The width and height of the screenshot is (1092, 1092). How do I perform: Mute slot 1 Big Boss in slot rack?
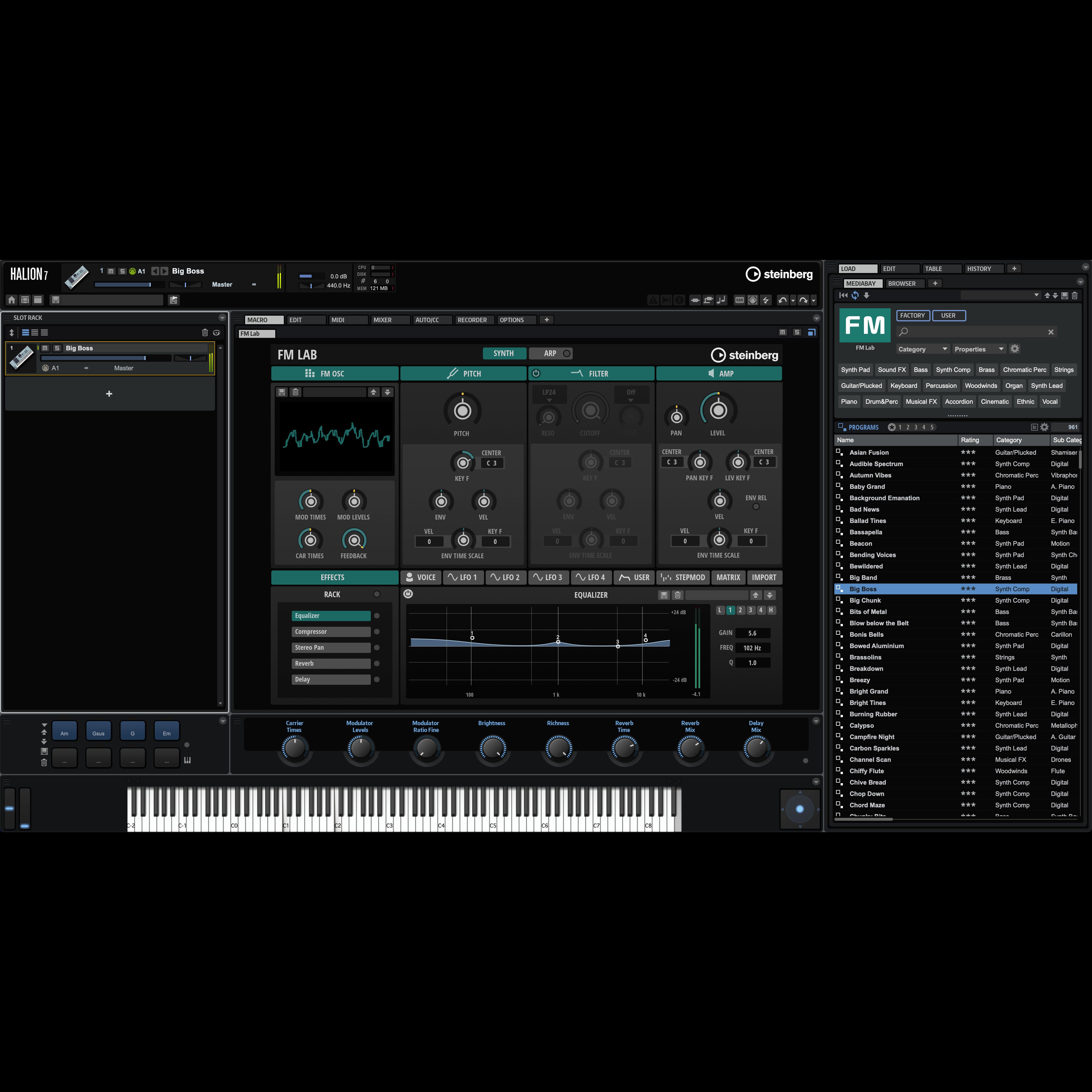click(45, 348)
